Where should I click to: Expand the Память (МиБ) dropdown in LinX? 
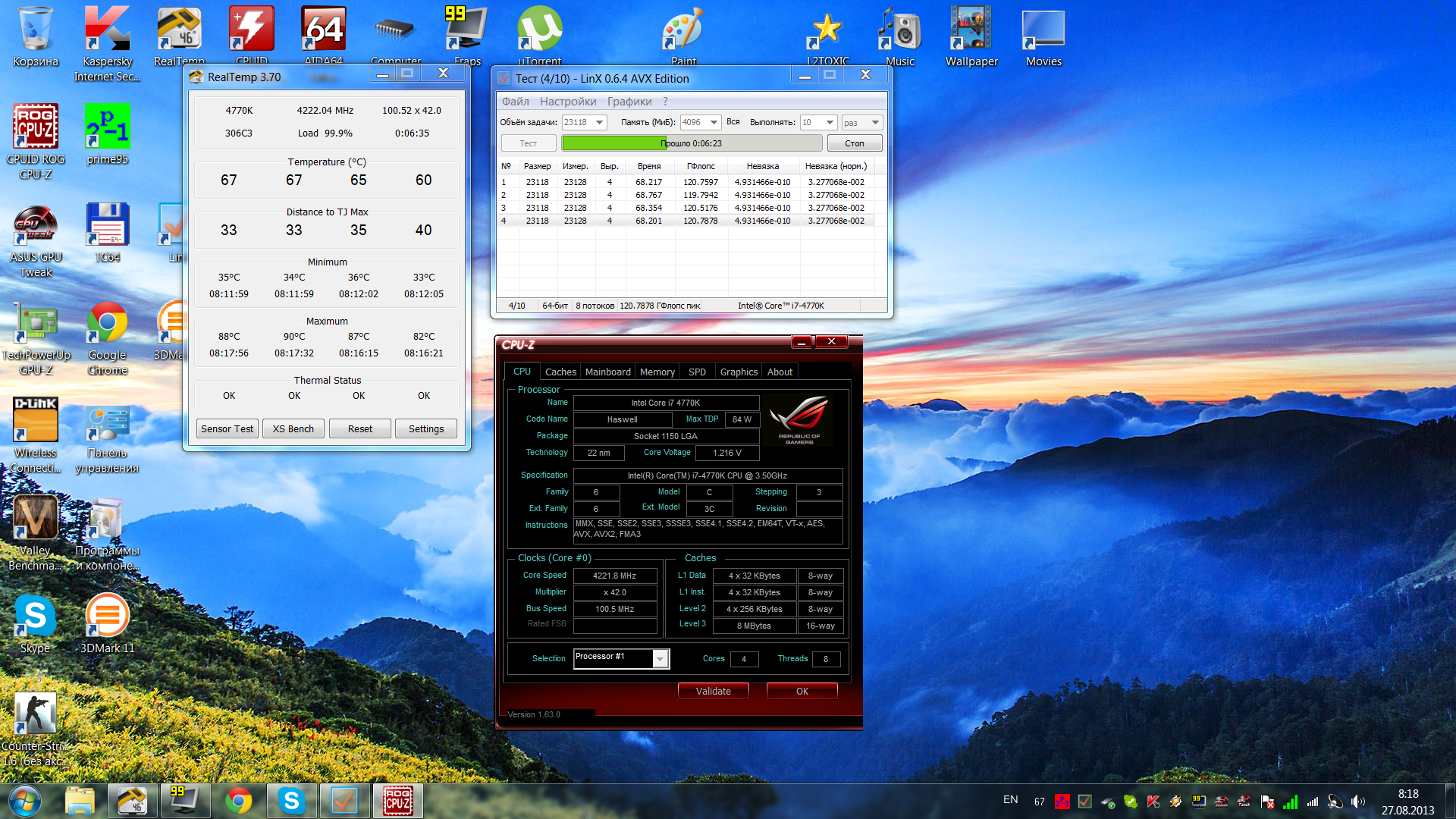714,122
